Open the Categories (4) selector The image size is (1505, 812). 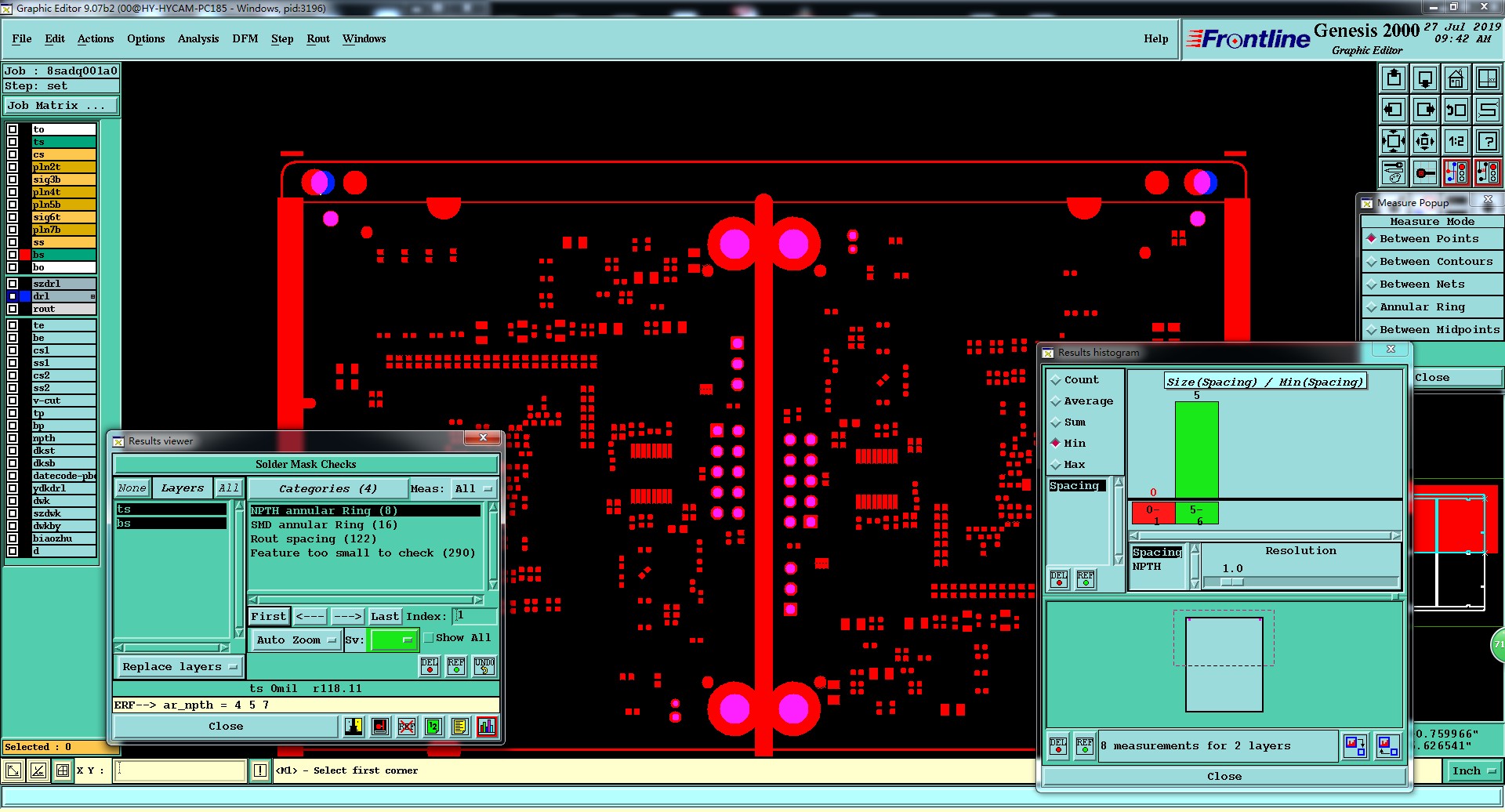click(x=328, y=488)
